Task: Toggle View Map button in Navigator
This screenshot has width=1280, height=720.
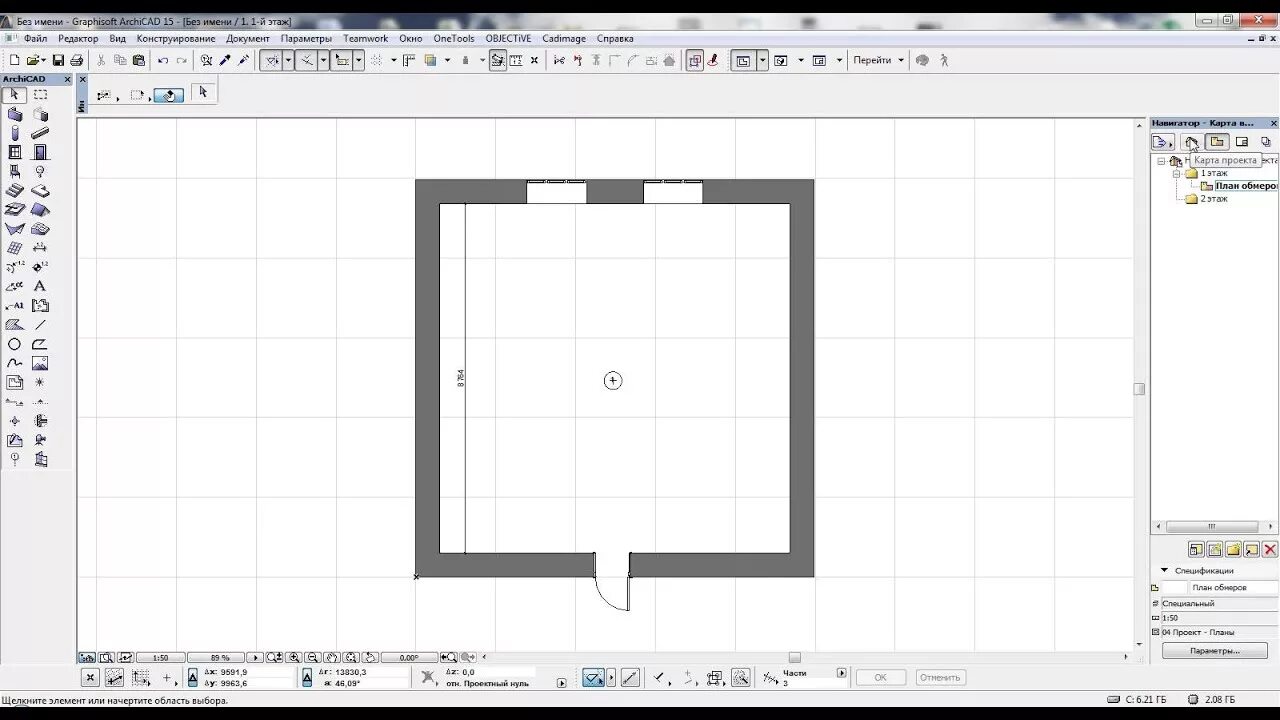Action: pos(1217,142)
